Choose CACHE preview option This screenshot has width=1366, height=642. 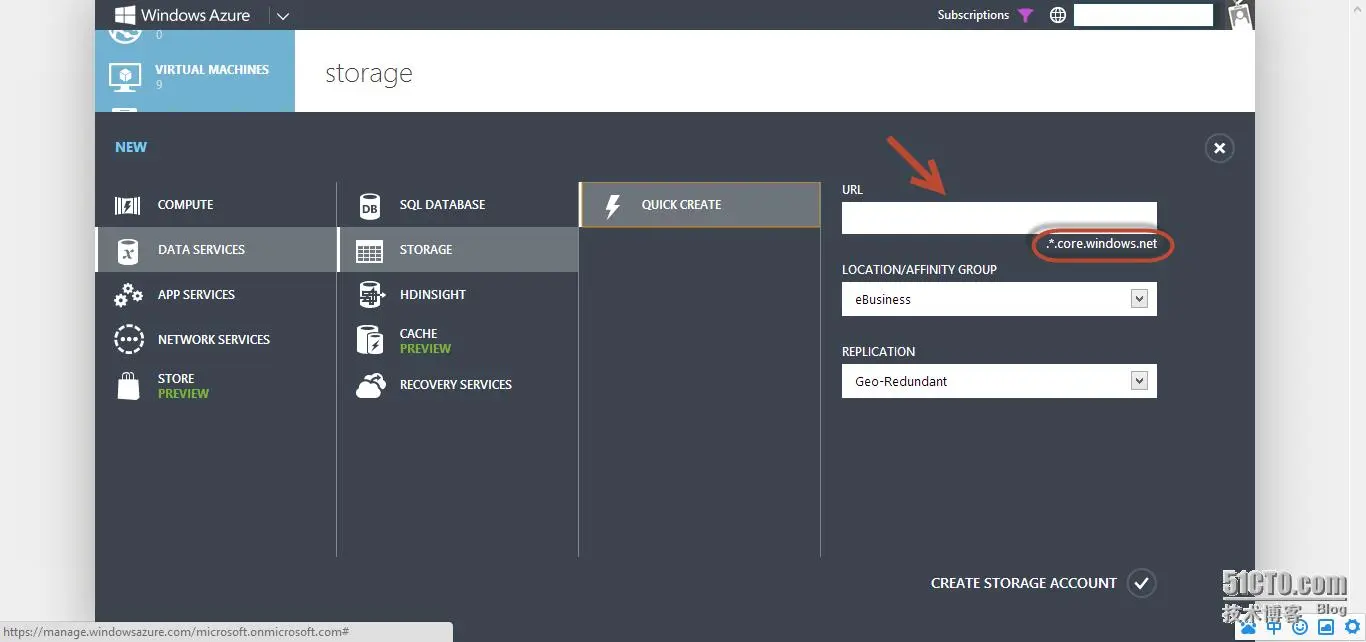pyautogui.click(x=458, y=340)
